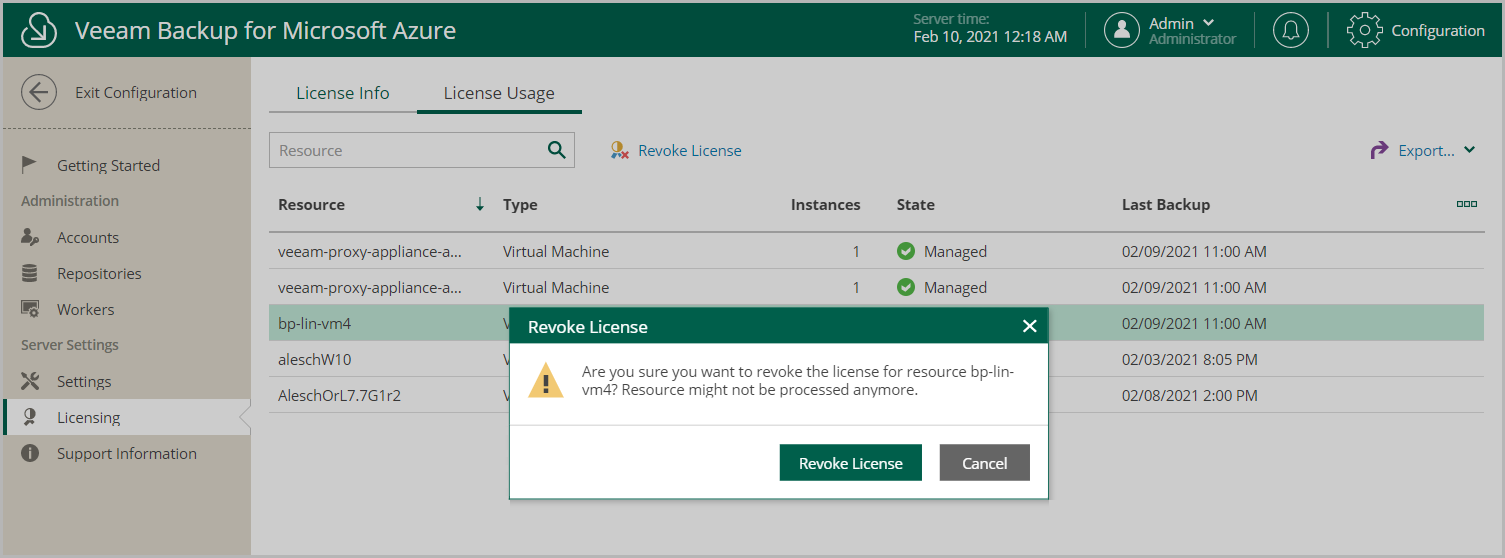The width and height of the screenshot is (1505, 558).
Task: Click the Repositories database icon
Action: 29,273
